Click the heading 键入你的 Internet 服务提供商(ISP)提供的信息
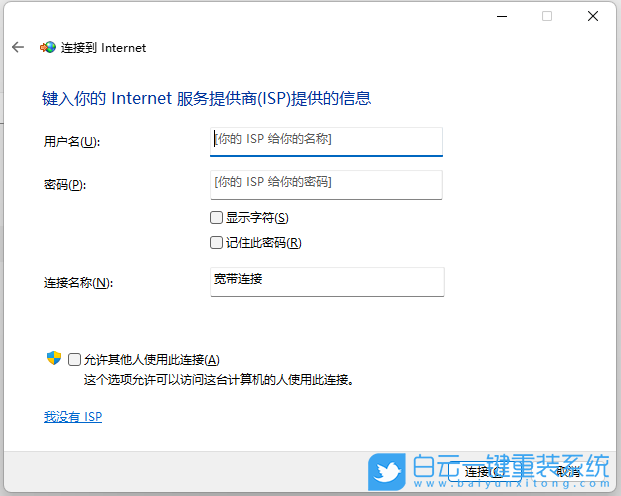621x496 pixels. pos(206,98)
